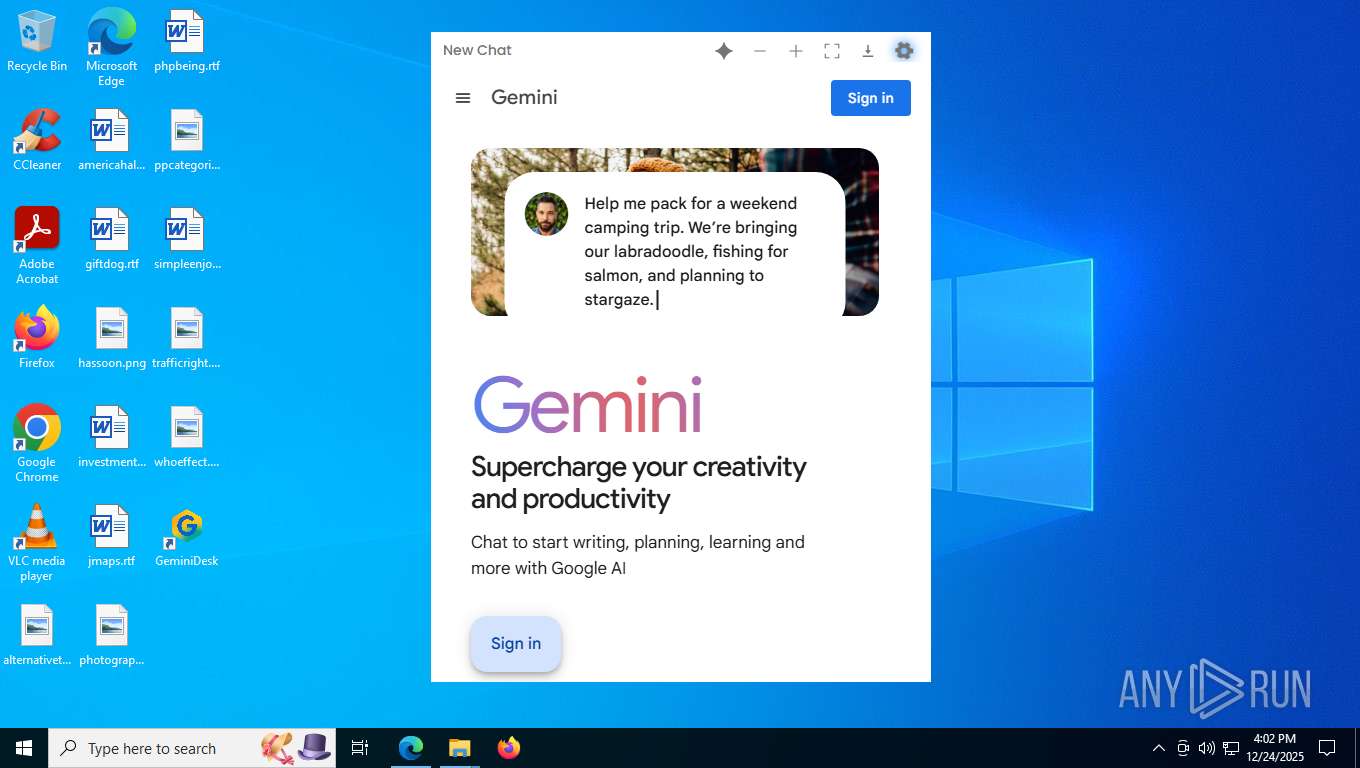The image size is (1360, 768).
Task: Select the whoeffect... image file
Action: click(187, 437)
